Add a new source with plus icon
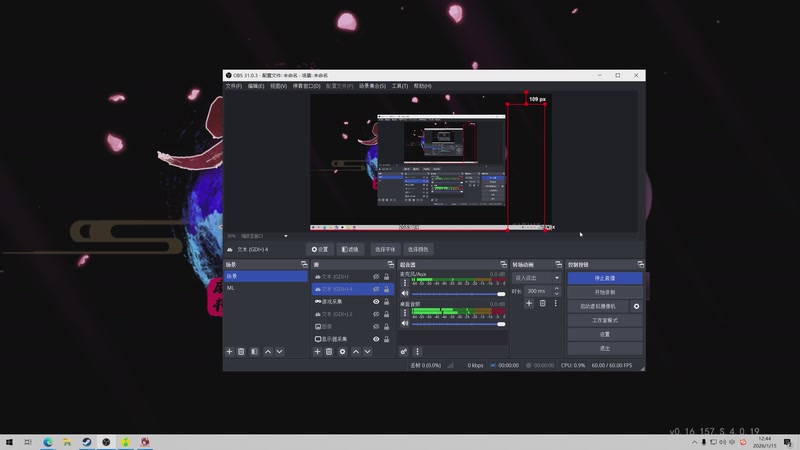Screen dimensions: 800x450 click(317, 352)
